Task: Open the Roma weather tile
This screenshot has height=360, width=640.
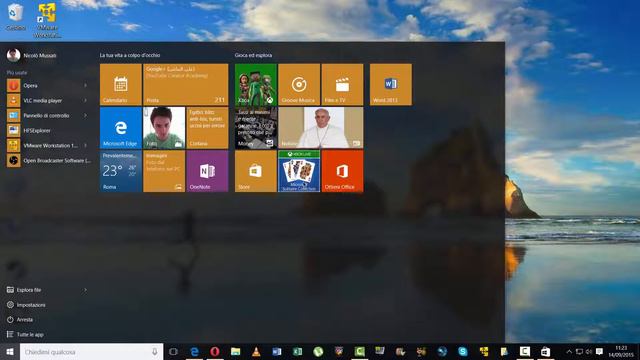Action: 121,171
